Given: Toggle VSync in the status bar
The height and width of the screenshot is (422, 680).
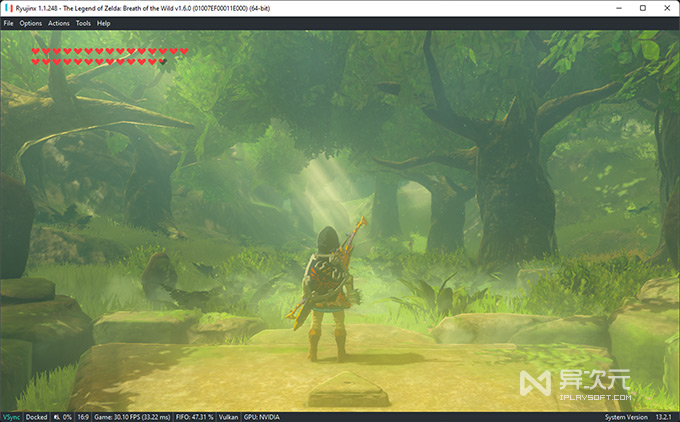Looking at the screenshot, I should [x=11, y=417].
